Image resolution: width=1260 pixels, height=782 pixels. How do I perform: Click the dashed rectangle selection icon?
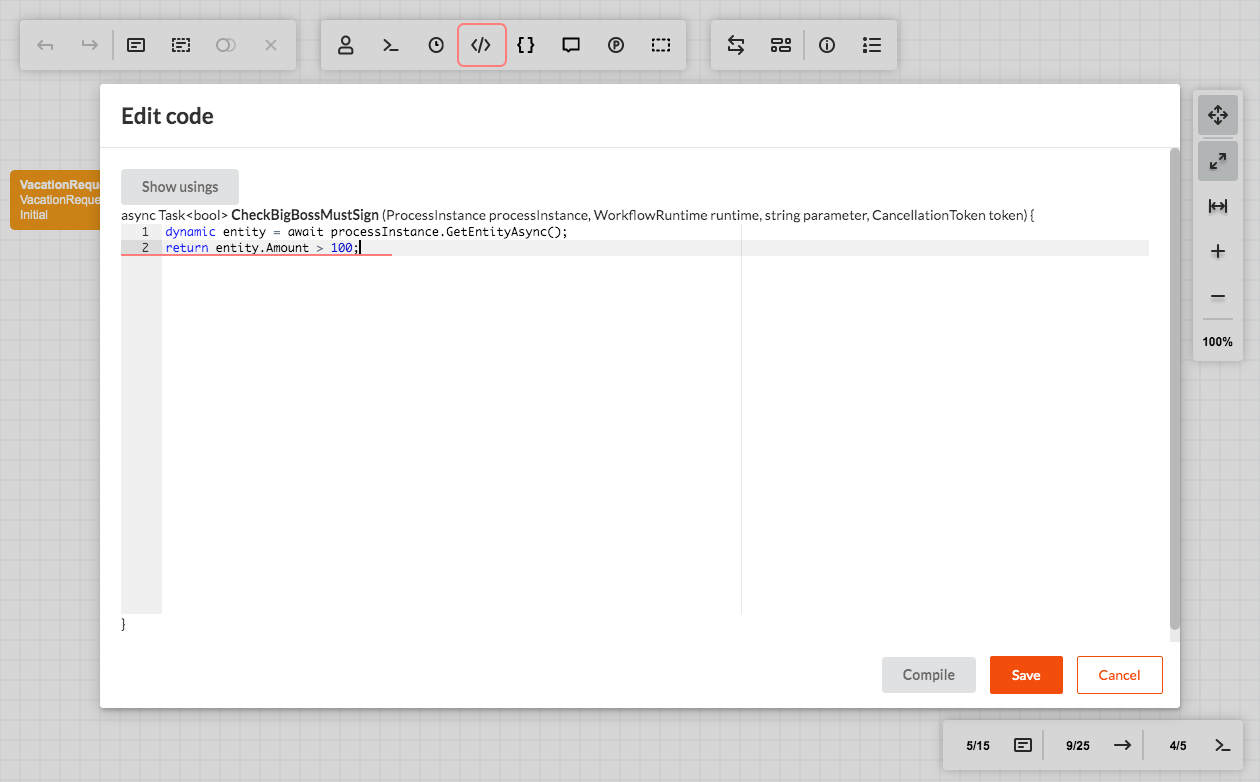point(661,45)
